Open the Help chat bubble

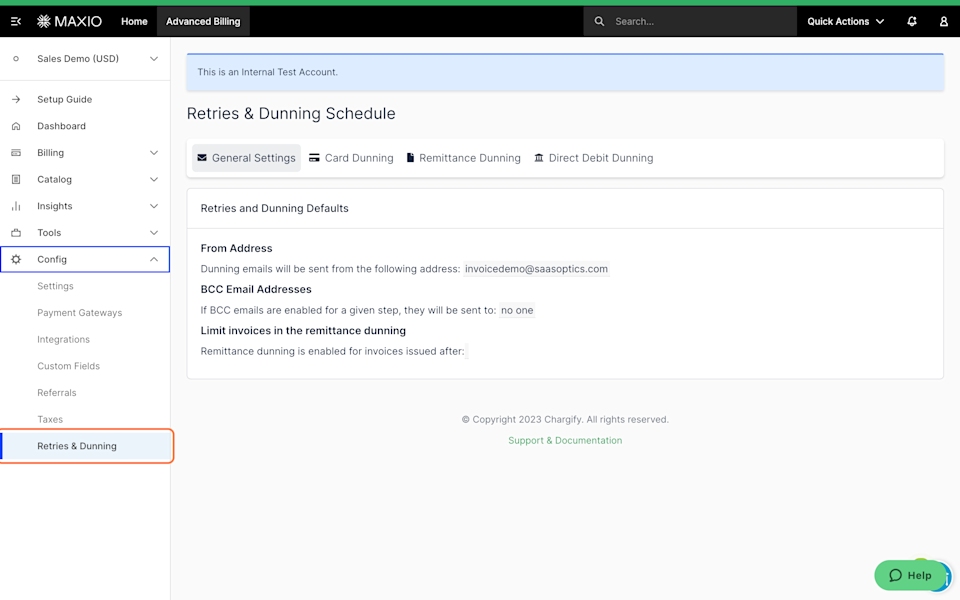(910, 575)
